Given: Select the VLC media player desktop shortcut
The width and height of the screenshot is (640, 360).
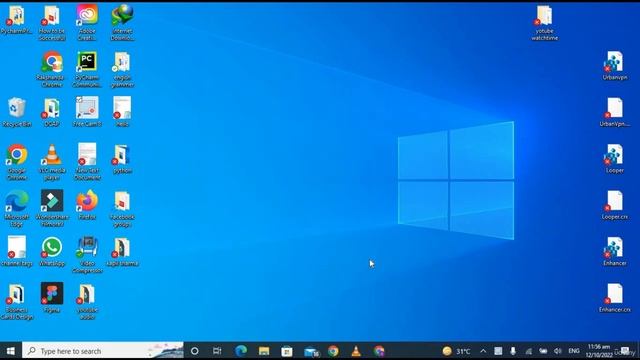Looking at the screenshot, I should click(52, 162).
